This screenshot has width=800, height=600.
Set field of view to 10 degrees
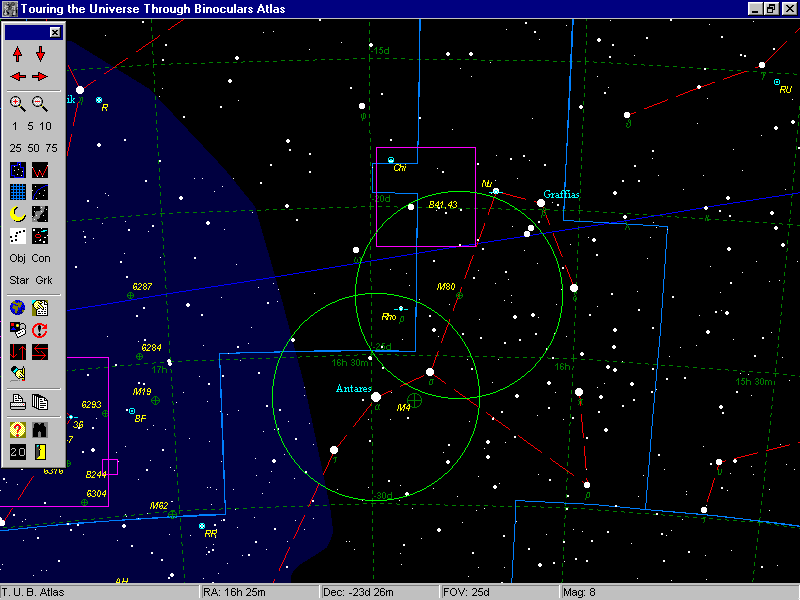click(x=45, y=126)
